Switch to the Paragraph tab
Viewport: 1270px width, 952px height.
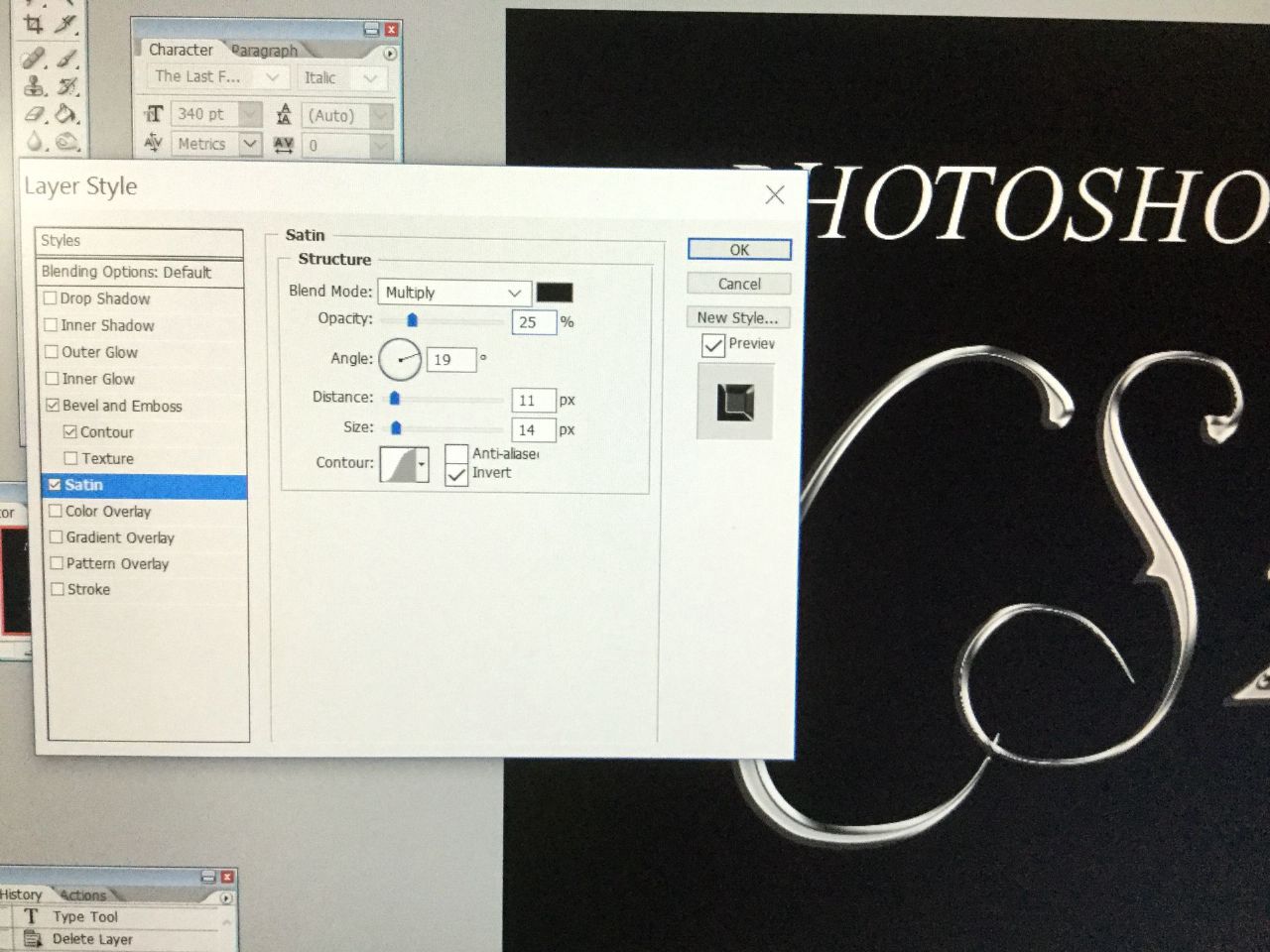click(264, 51)
